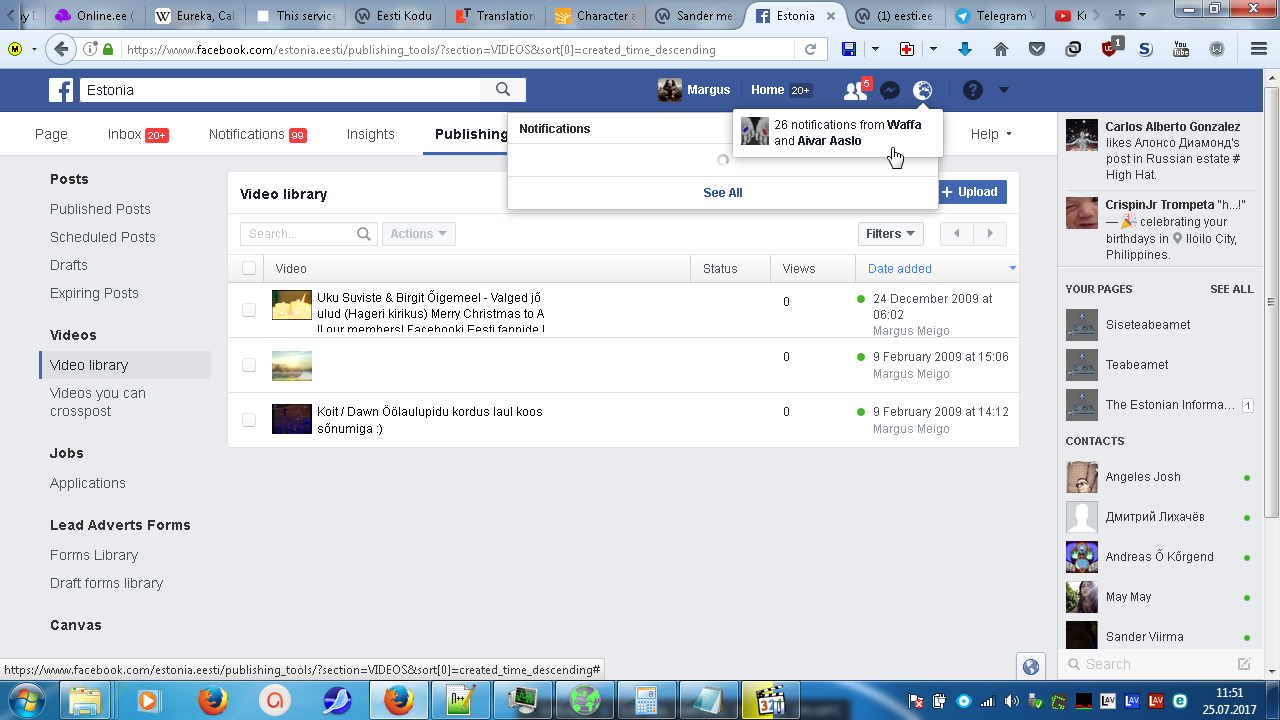Viewport: 1280px width, 720px height.
Task: Switch to the Telegram browser tab
Action: pyautogui.click(x=996, y=16)
